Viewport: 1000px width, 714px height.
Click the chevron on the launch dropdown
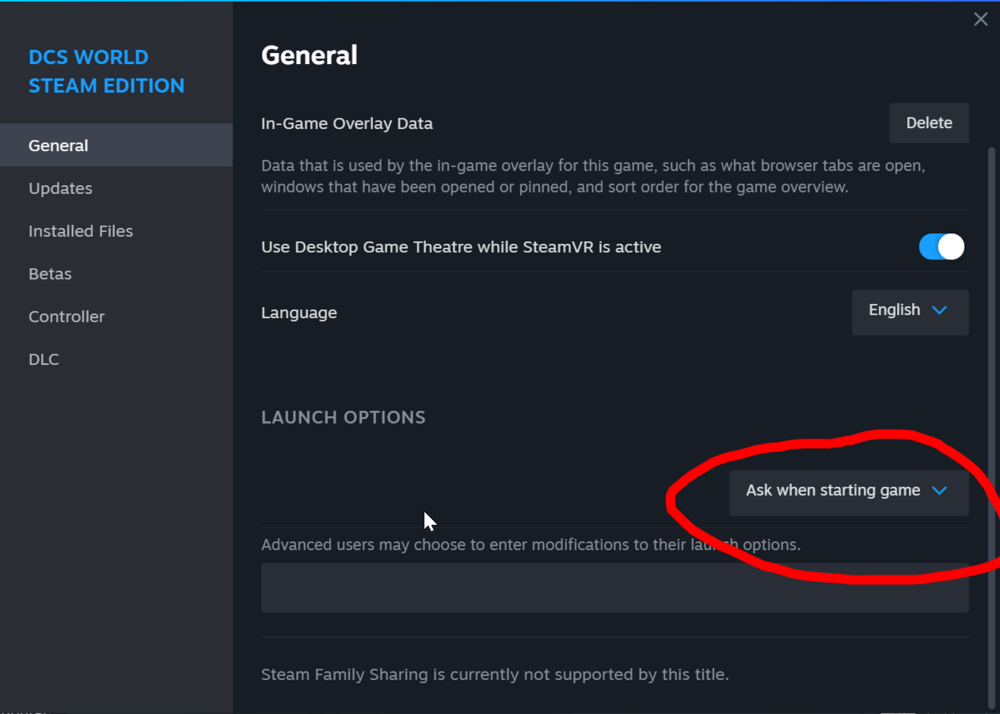[939, 491]
